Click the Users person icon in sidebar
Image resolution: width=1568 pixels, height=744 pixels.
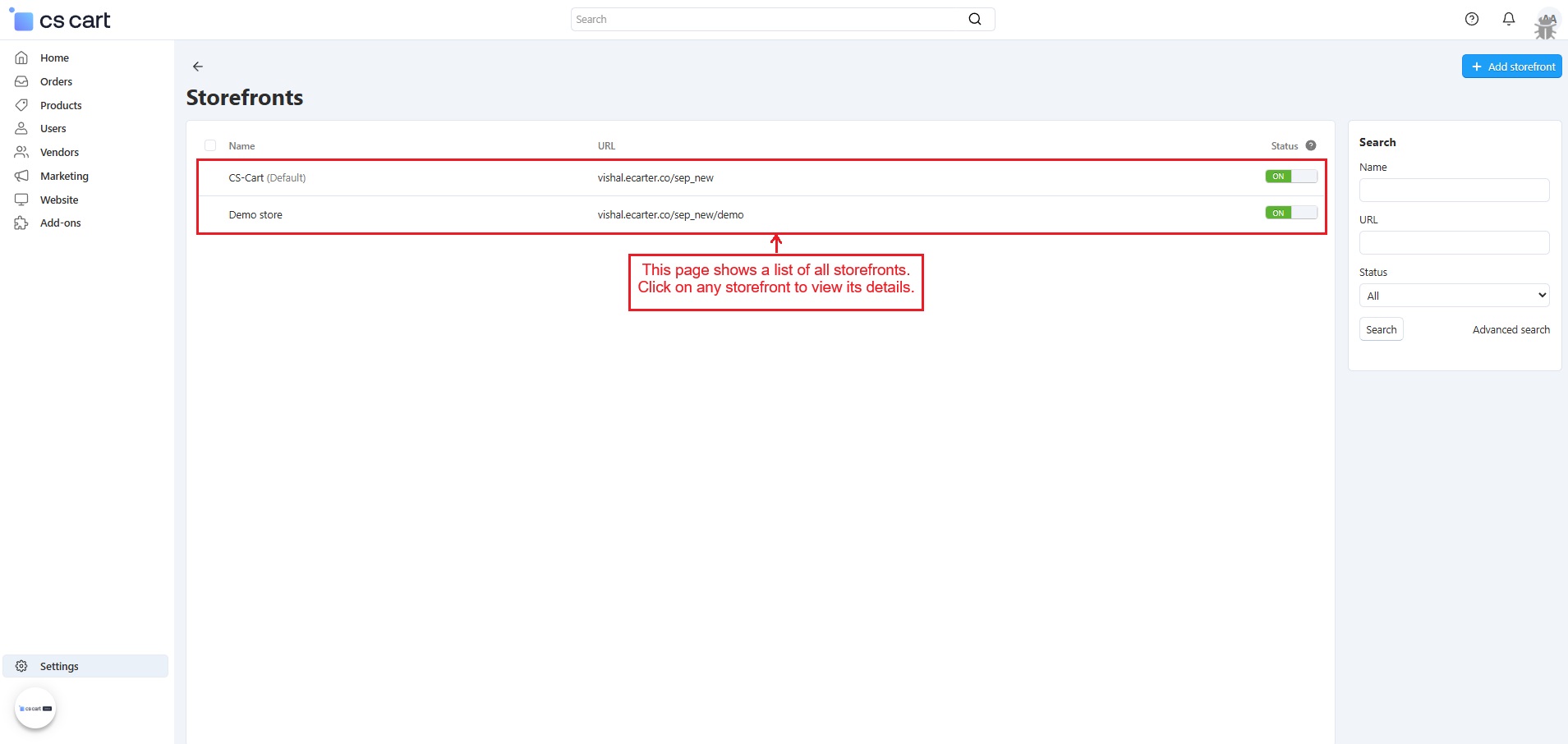coord(21,128)
